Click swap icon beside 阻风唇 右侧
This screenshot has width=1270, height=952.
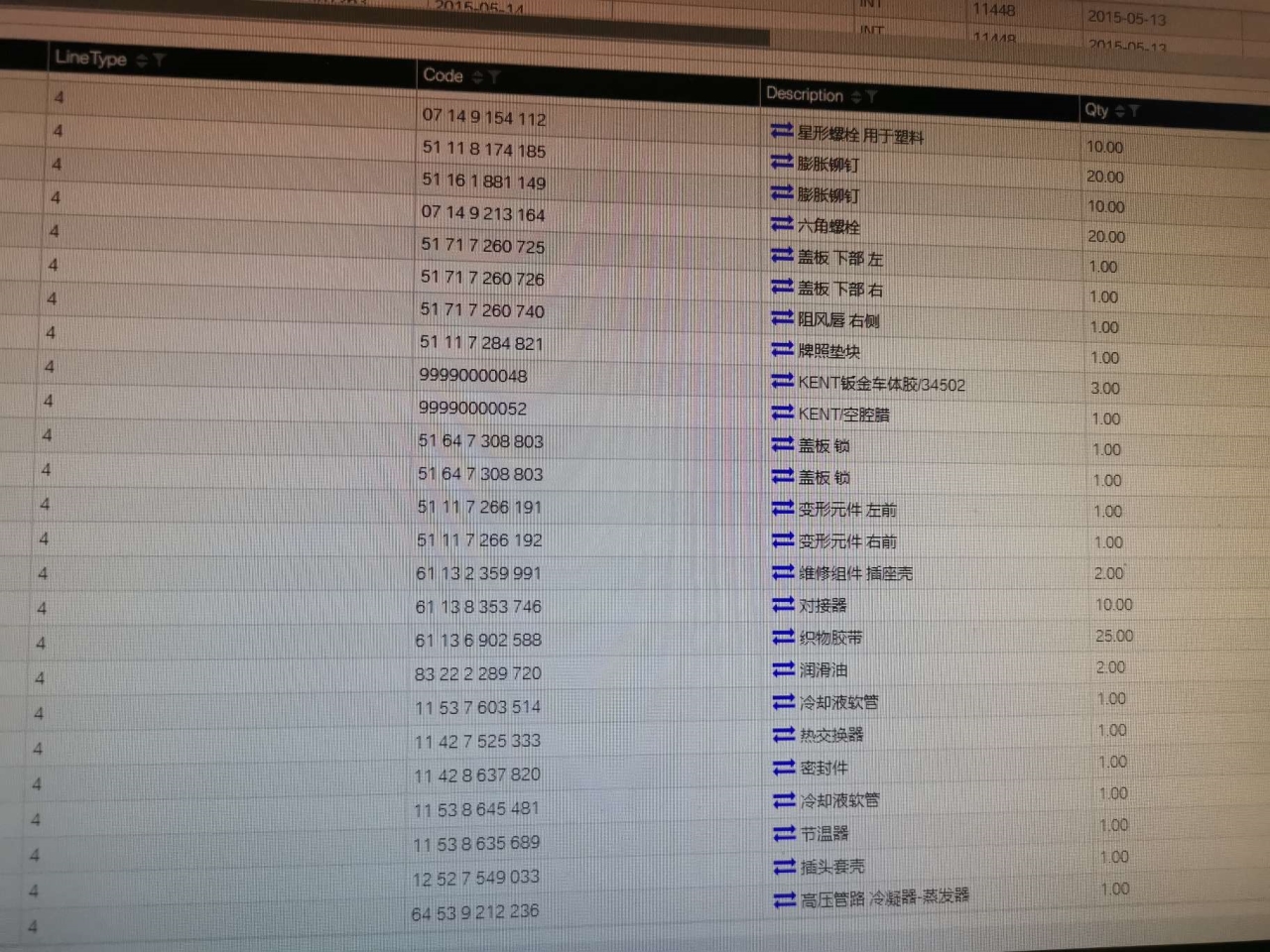point(782,317)
